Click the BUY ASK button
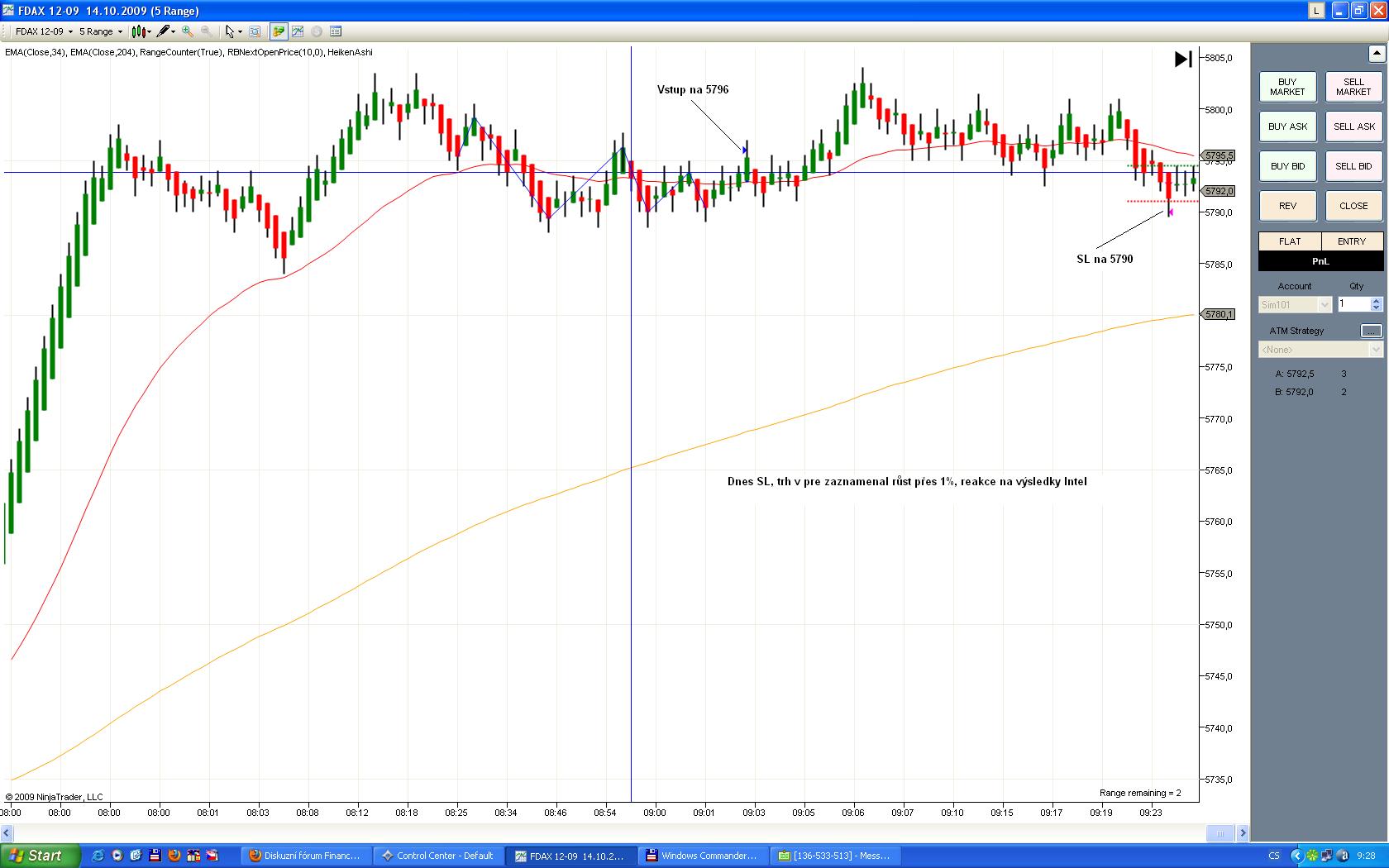The image size is (1389, 868). click(x=1287, y=126)
